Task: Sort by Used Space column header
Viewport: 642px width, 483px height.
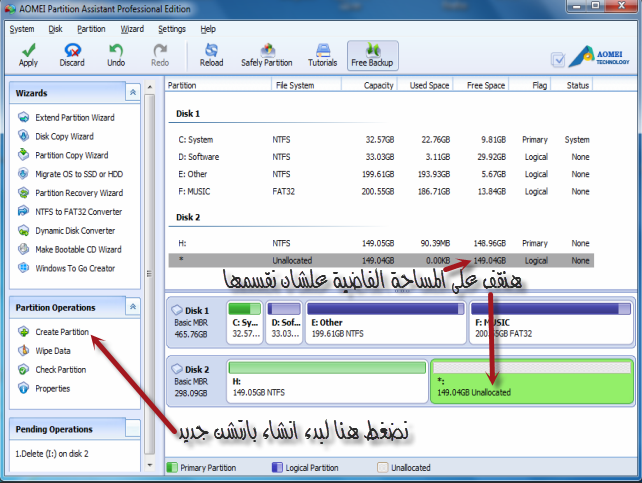Action: pos(425,85)
